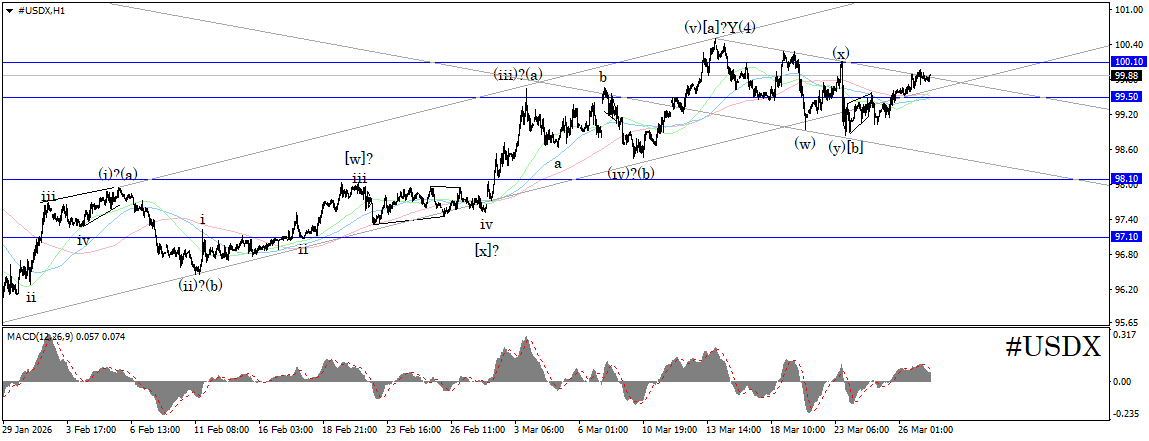
Task: Click the 26 Mar 01:00 time label
Action: click(926, 429)
